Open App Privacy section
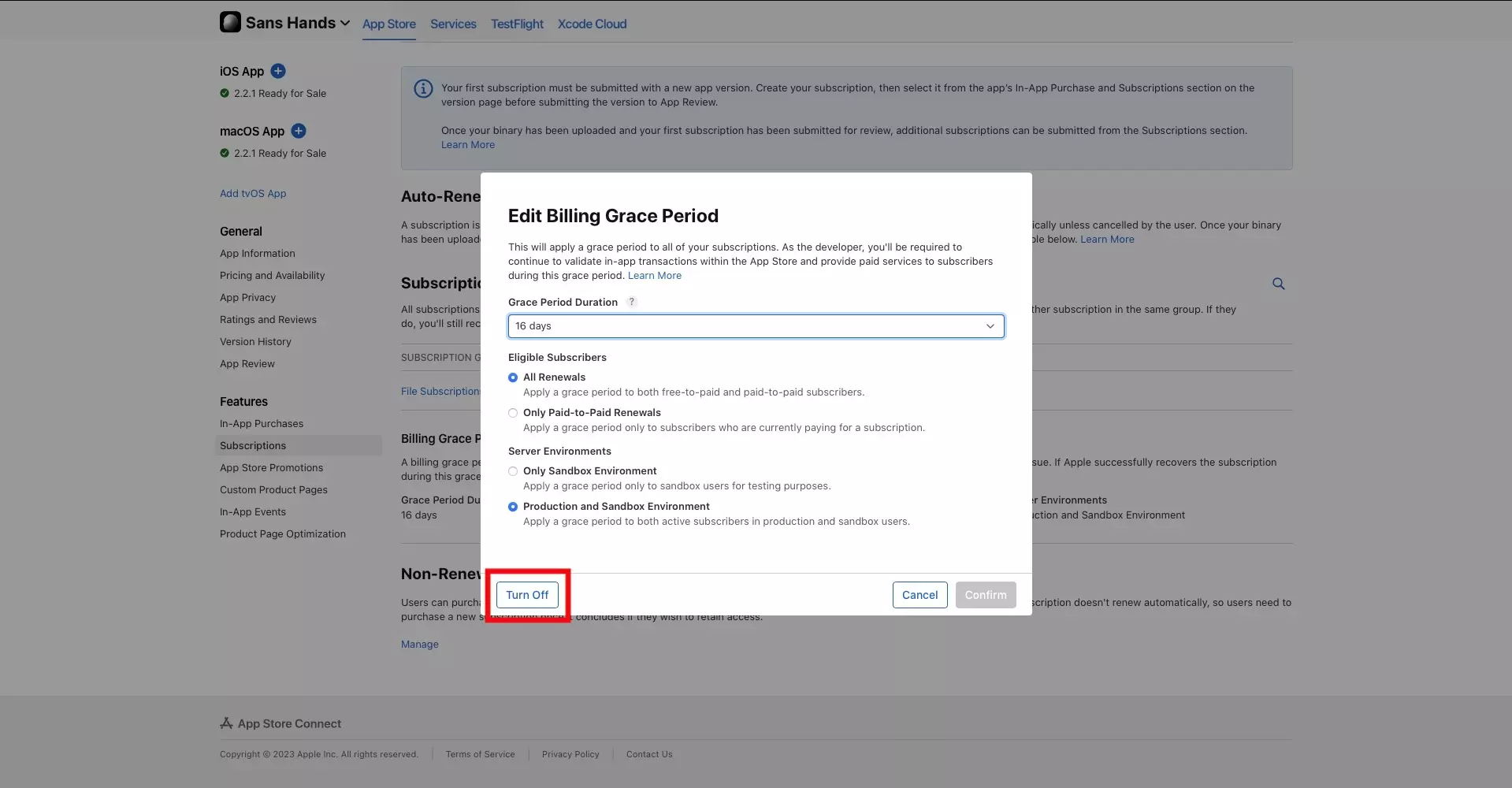1512x788 pixels. [x=247, y=298]
